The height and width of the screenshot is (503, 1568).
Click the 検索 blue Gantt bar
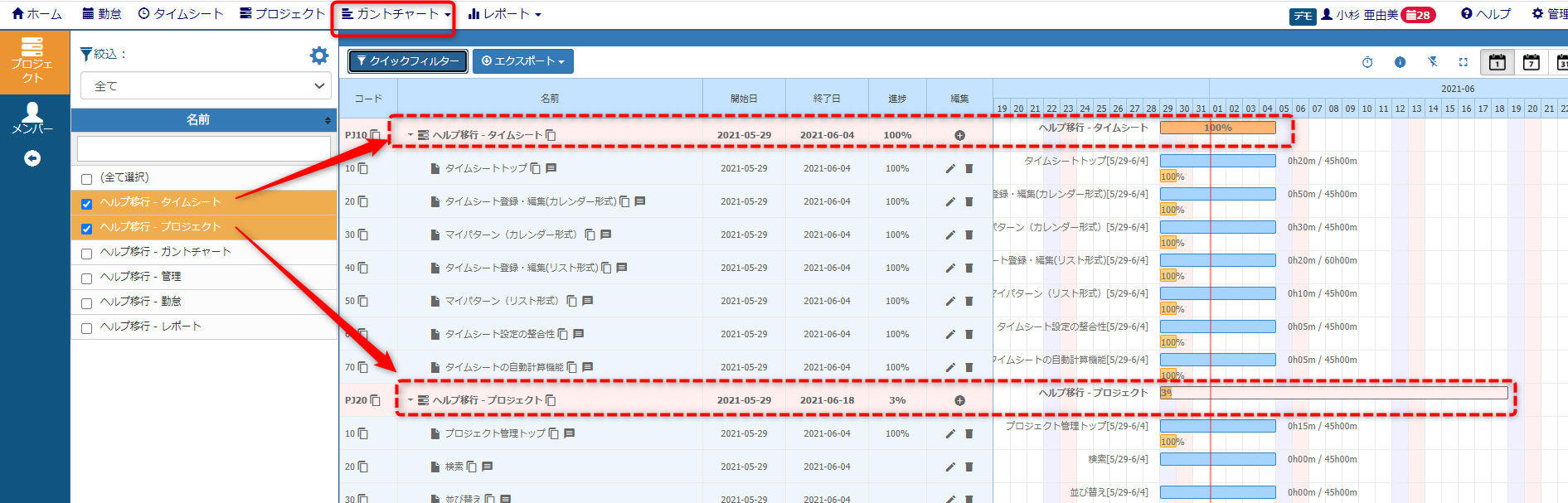point(1217,459)
